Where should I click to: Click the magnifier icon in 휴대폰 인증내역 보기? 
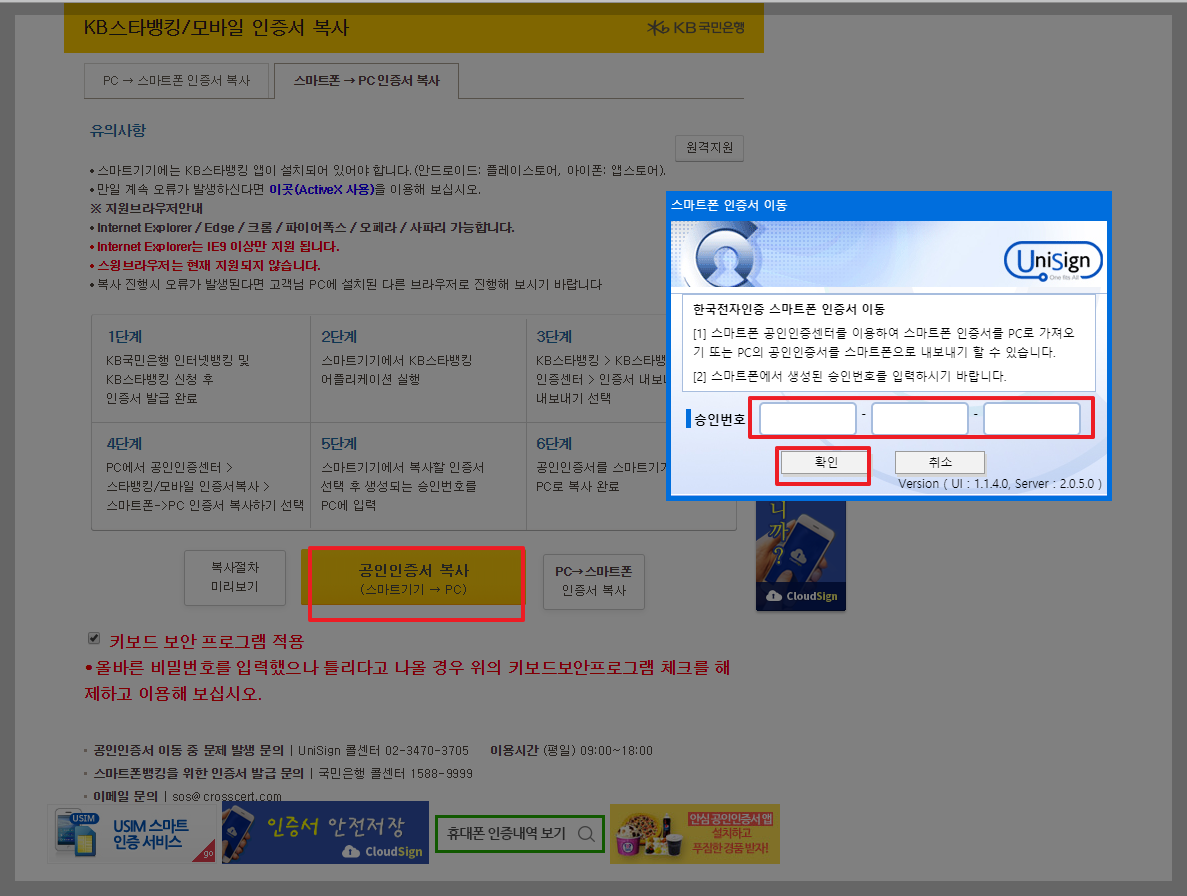(x=586, y=833)
